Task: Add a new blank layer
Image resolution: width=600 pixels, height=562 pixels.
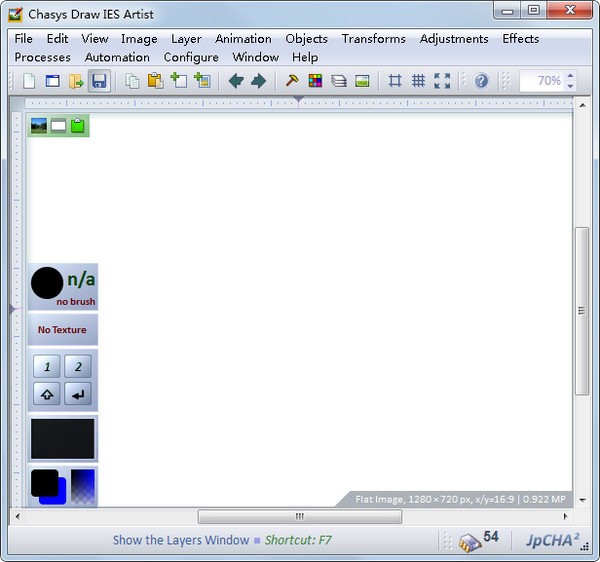Action: click(x=179, y=80)
